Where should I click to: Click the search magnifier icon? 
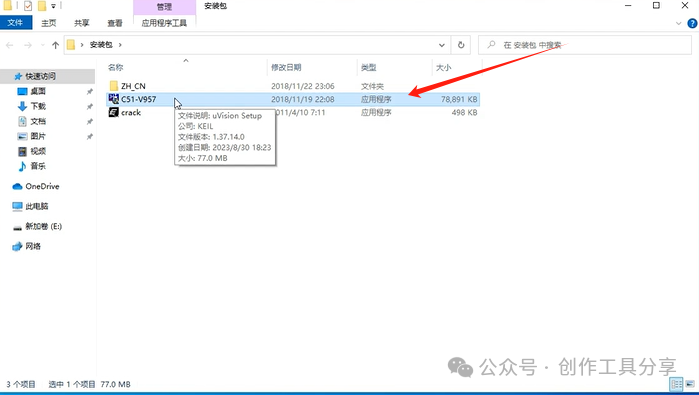[x=491, y=45]
